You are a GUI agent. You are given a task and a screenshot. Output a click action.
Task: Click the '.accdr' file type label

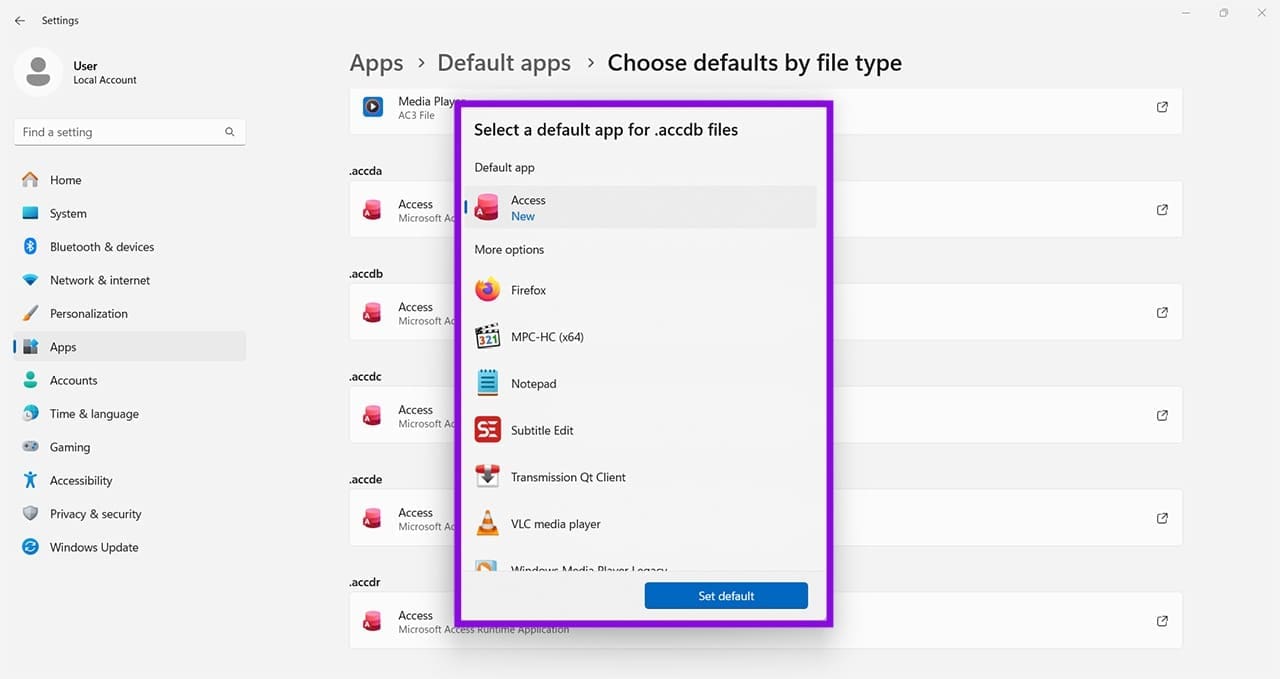point(365,582)
